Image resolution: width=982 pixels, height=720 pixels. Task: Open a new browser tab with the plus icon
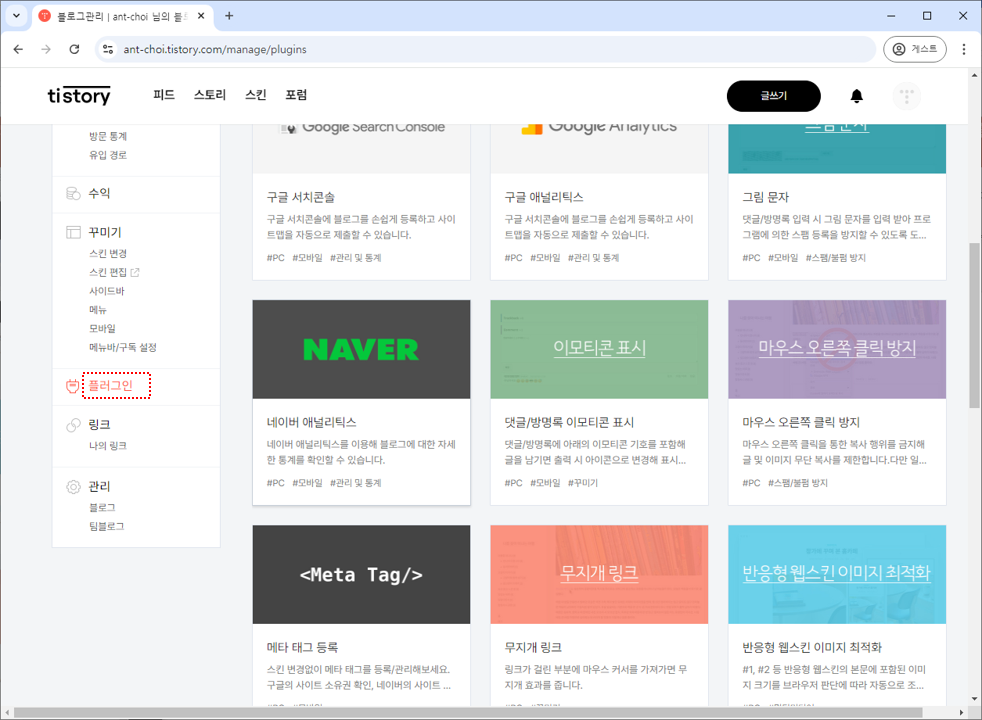(x=229, y=16)
